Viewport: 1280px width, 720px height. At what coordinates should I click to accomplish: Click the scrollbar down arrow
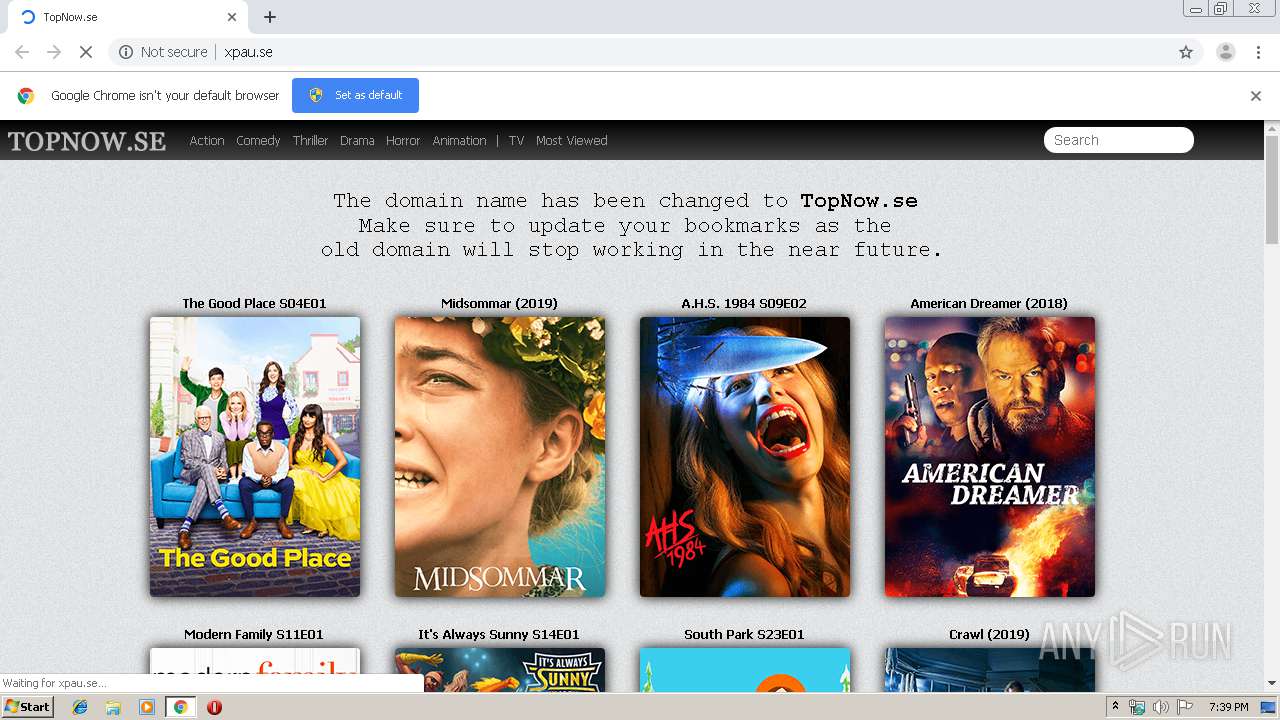1272,683
